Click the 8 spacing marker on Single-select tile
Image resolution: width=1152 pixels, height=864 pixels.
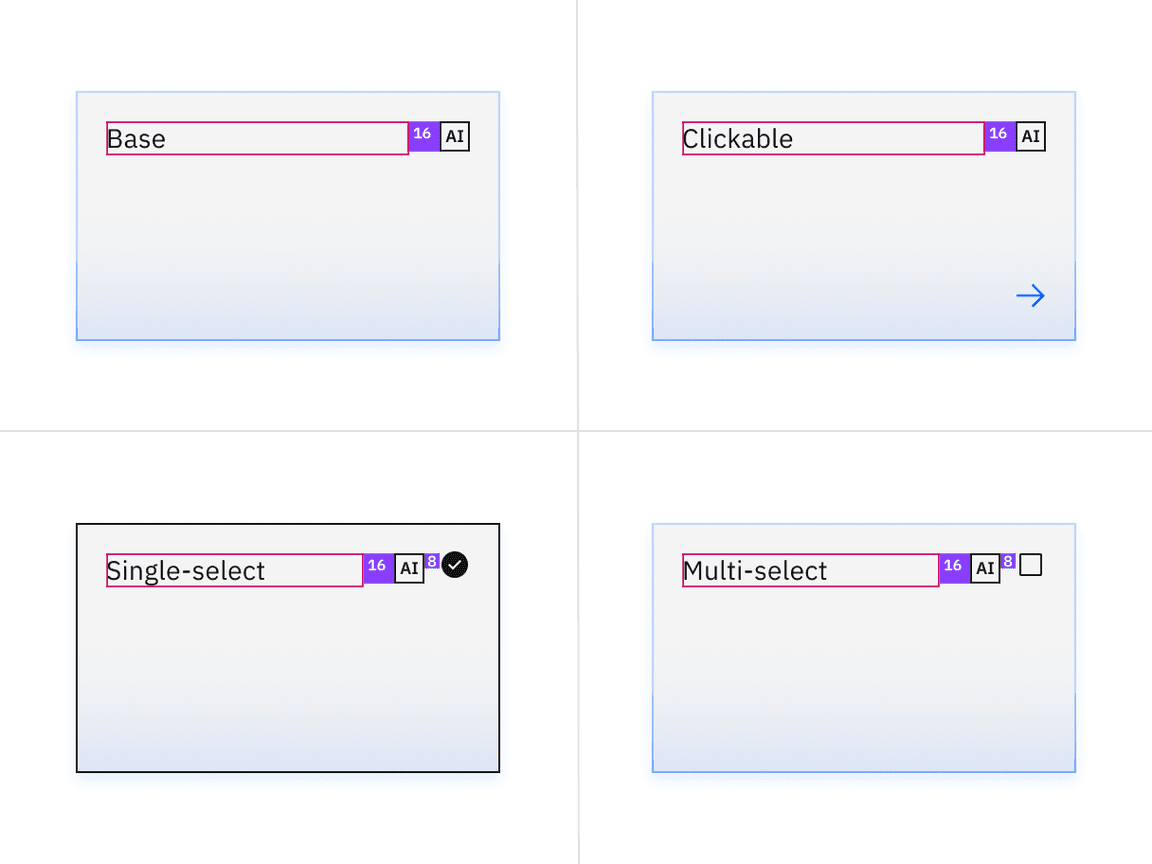(433, 561)
